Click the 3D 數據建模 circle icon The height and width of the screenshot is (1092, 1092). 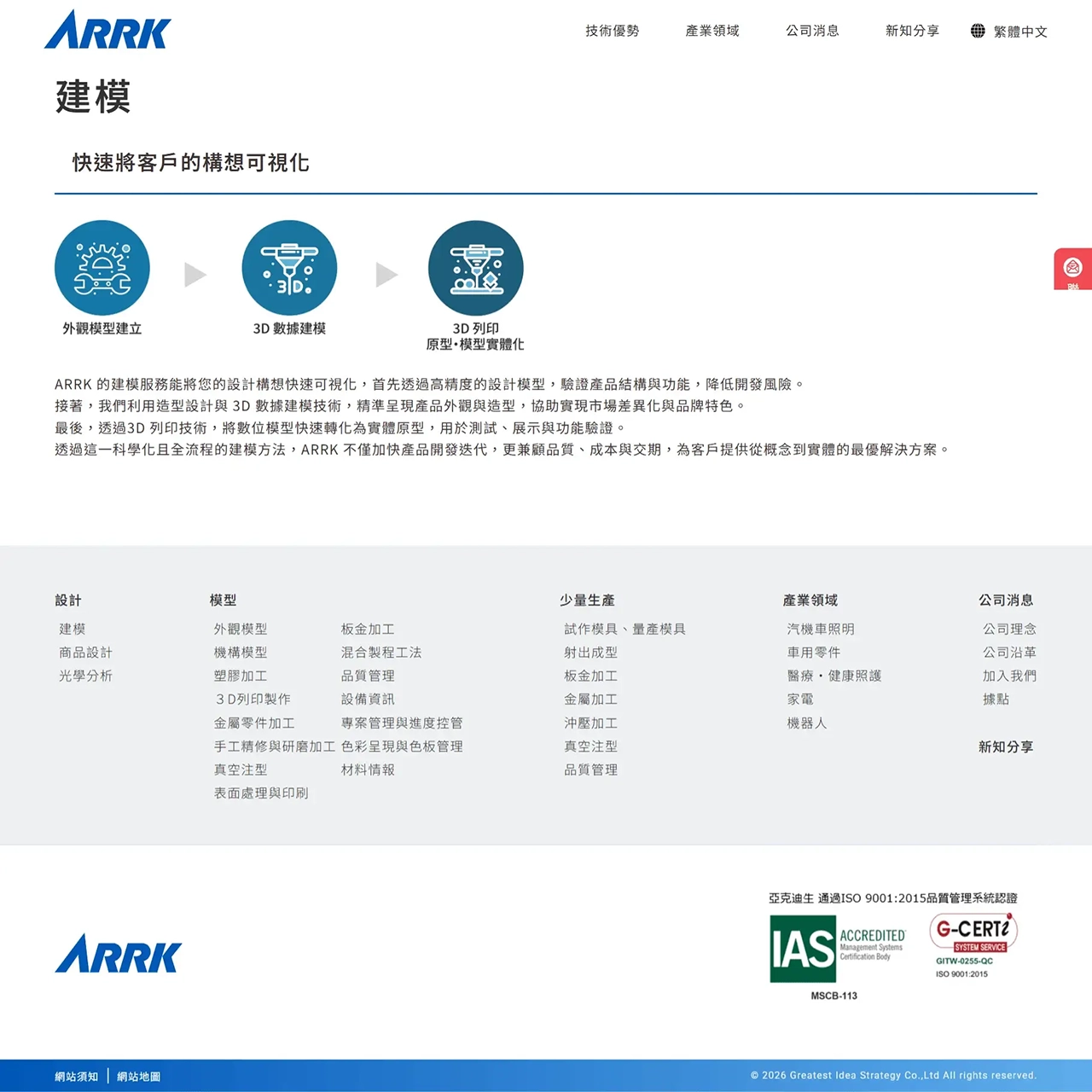tap(289, 268)
